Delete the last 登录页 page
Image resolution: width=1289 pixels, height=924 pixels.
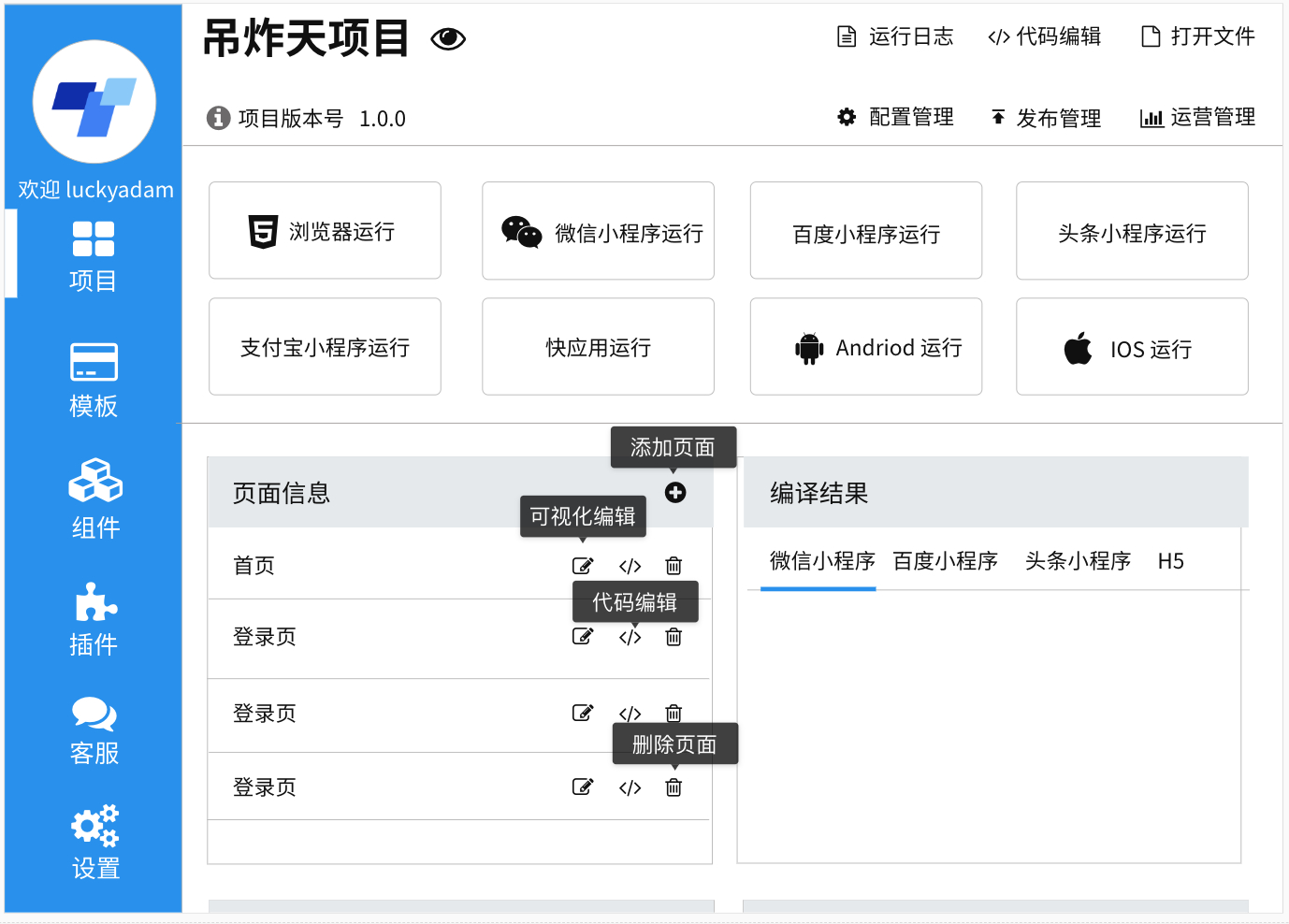click(x=673, y=787)
